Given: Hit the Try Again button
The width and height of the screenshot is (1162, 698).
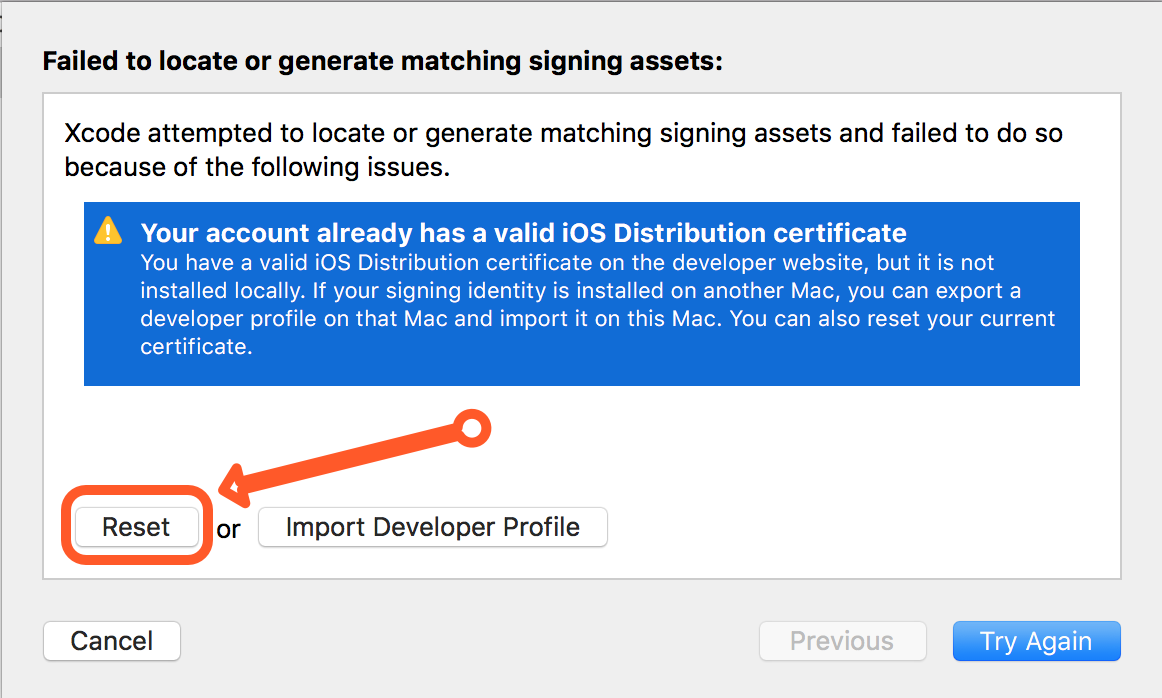Looking at the screenshot, I should (1036, 641).
